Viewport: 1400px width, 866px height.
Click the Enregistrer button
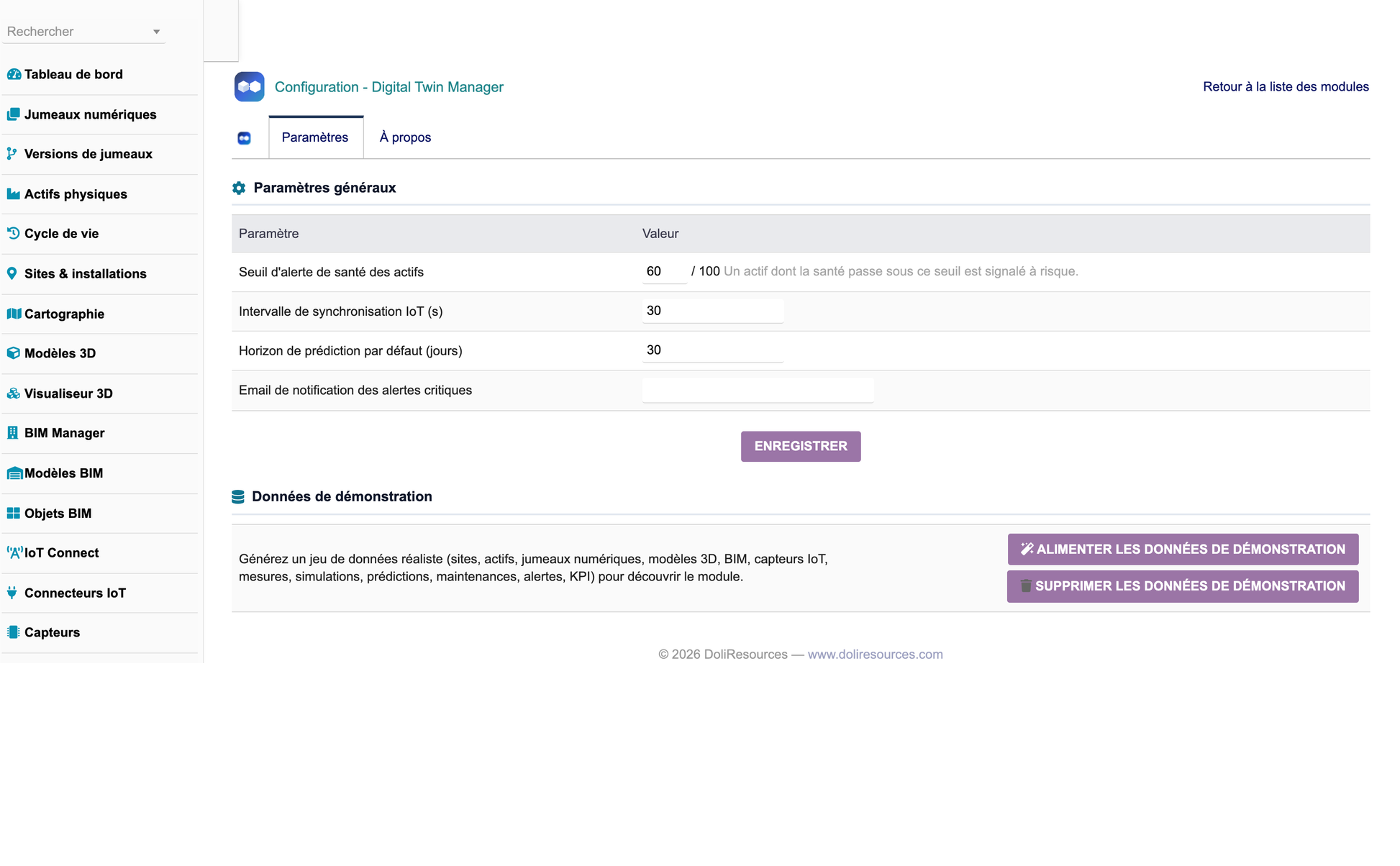coord(801,446)
